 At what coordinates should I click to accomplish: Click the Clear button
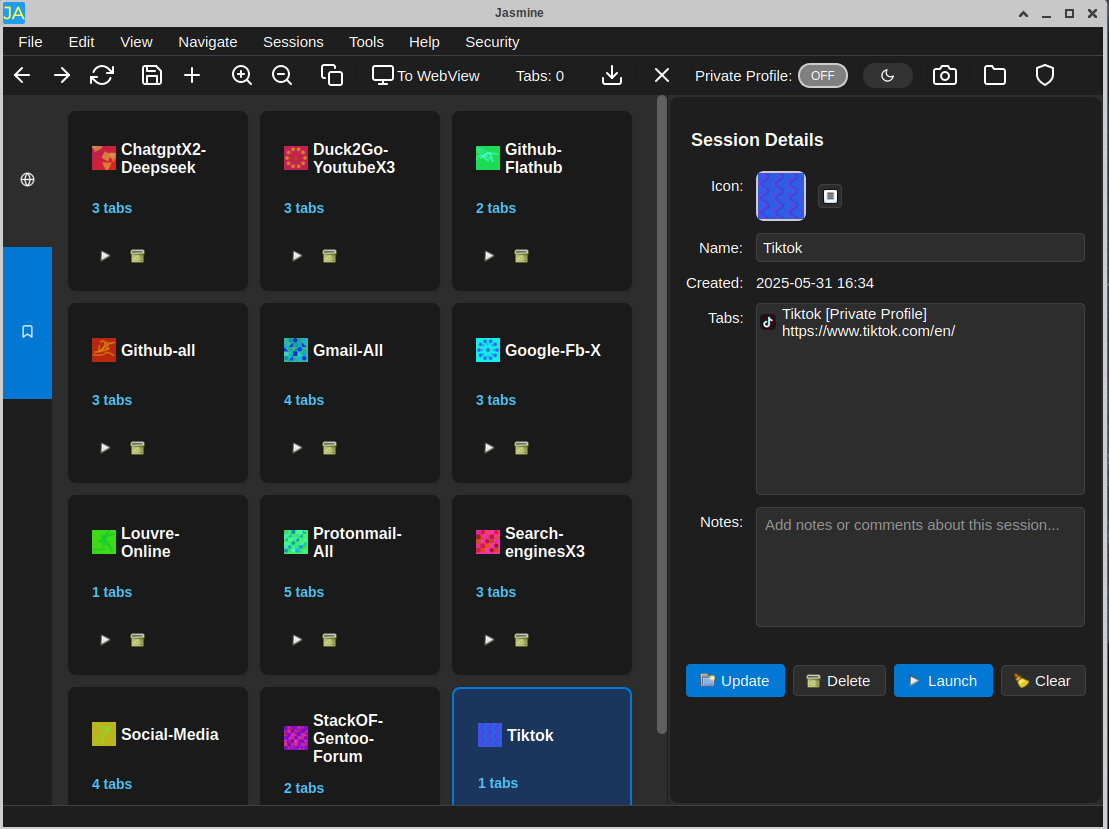click(1043, 680)
